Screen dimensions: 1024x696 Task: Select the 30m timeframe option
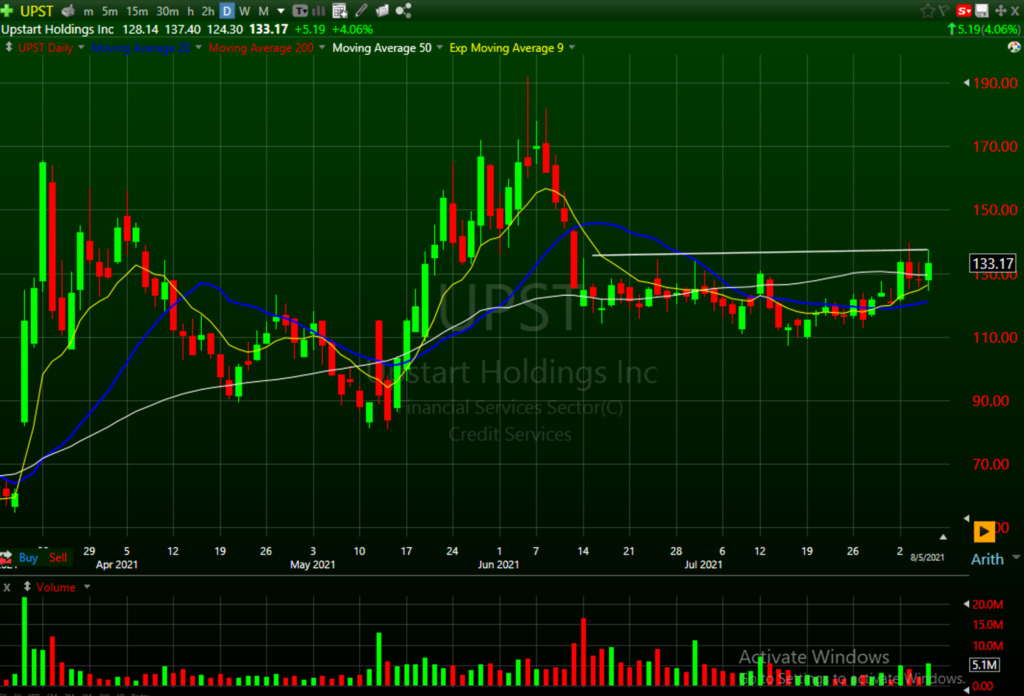tap(168, 11)
